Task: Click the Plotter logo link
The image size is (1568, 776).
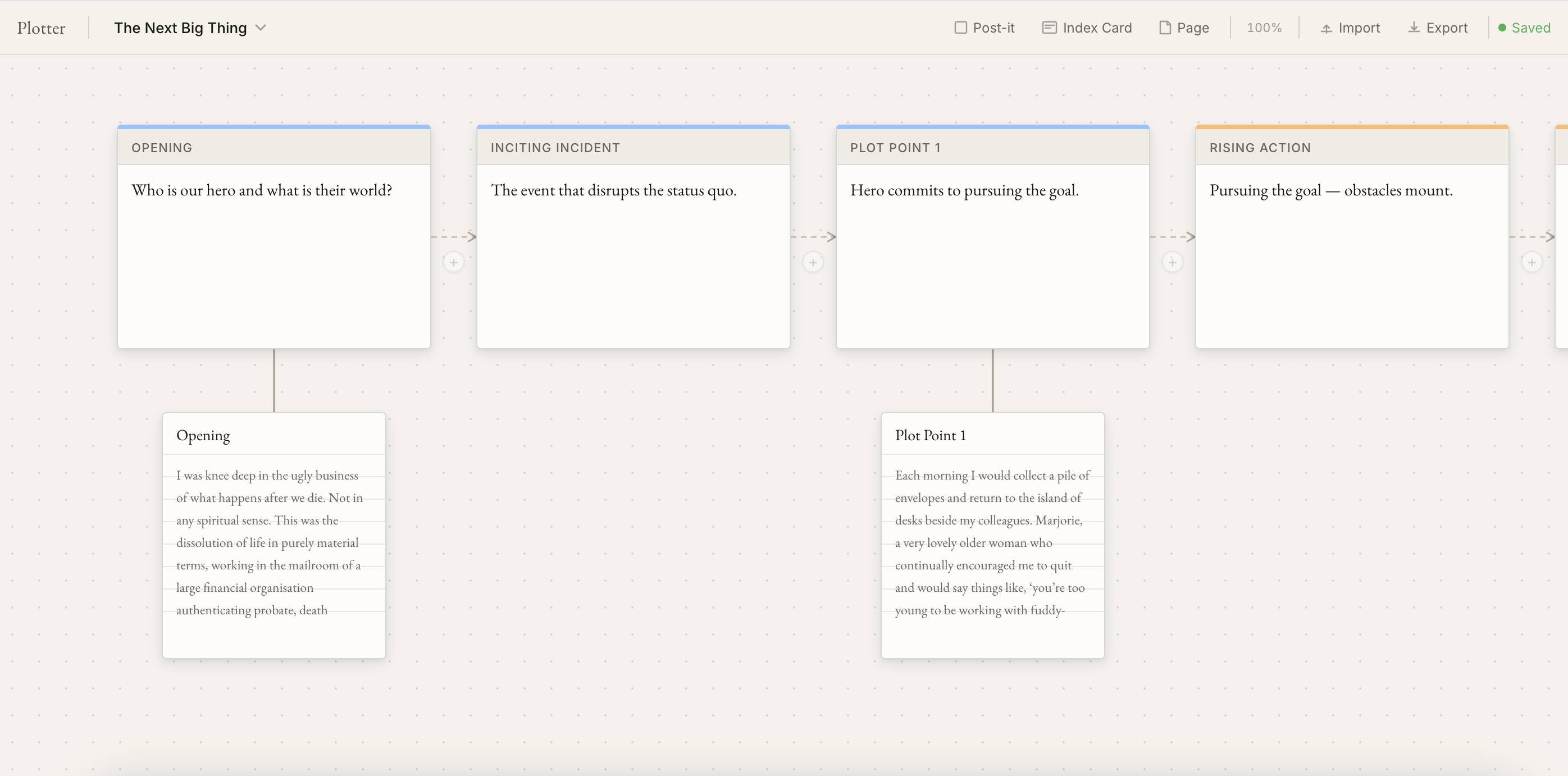Action: pyautogui.click(x=41, y=28)
